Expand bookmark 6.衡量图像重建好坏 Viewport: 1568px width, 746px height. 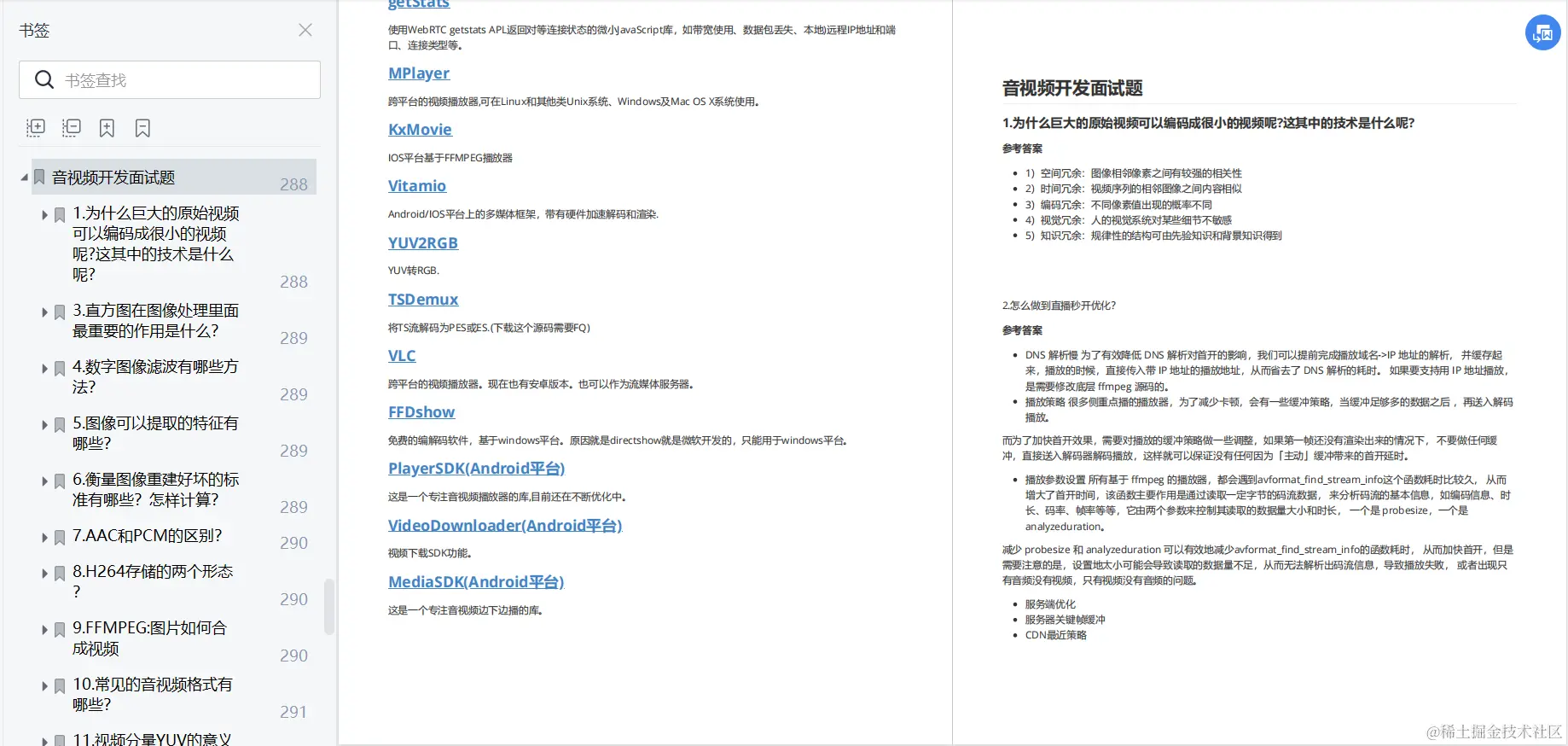(x=44, y=481)
